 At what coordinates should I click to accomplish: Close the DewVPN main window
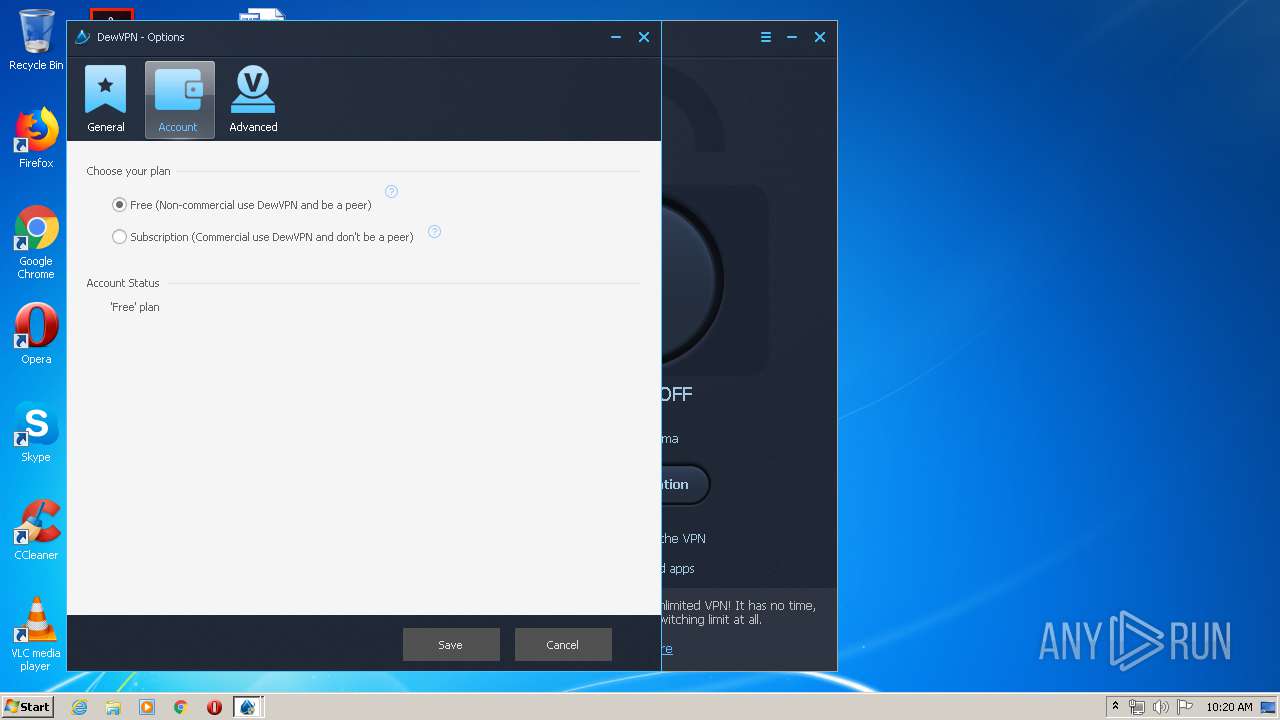click(820, 37)
